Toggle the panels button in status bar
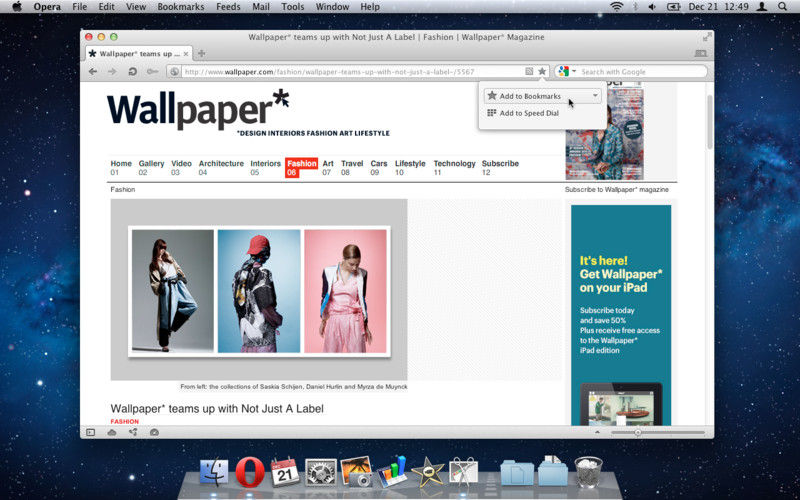The width and height of the screenshot is (800, 500). [x=90, y=432]
